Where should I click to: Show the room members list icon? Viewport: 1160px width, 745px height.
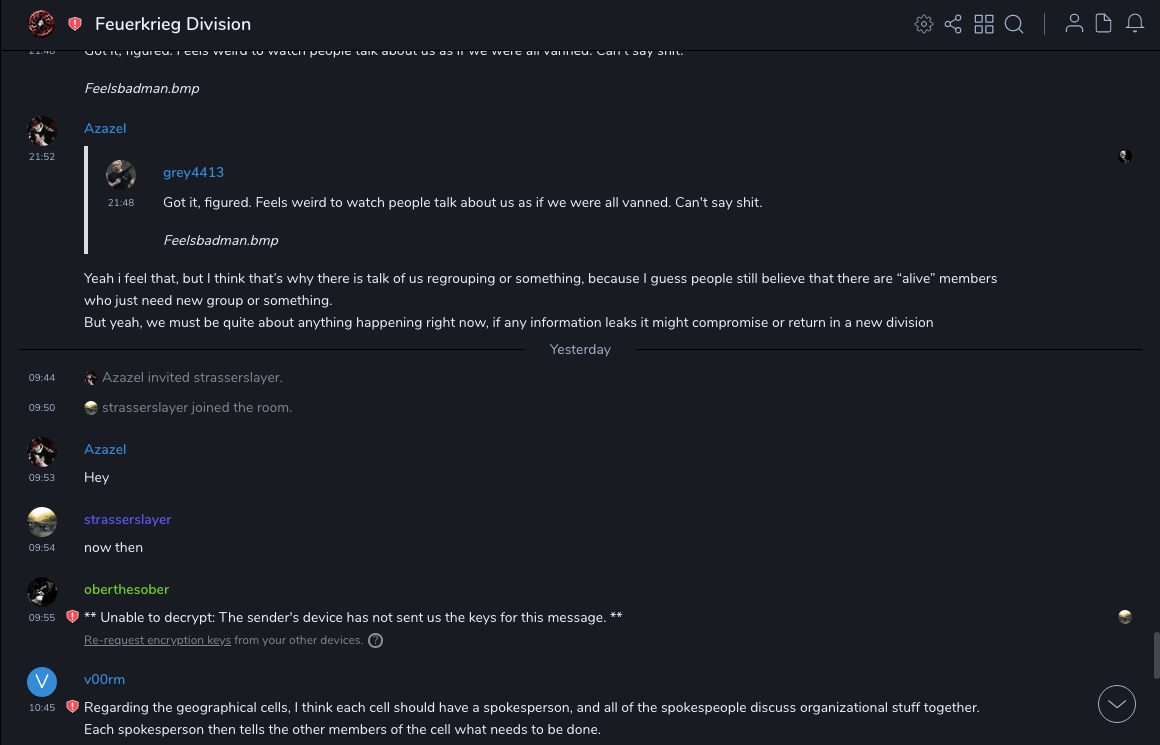coord(1074,24)
